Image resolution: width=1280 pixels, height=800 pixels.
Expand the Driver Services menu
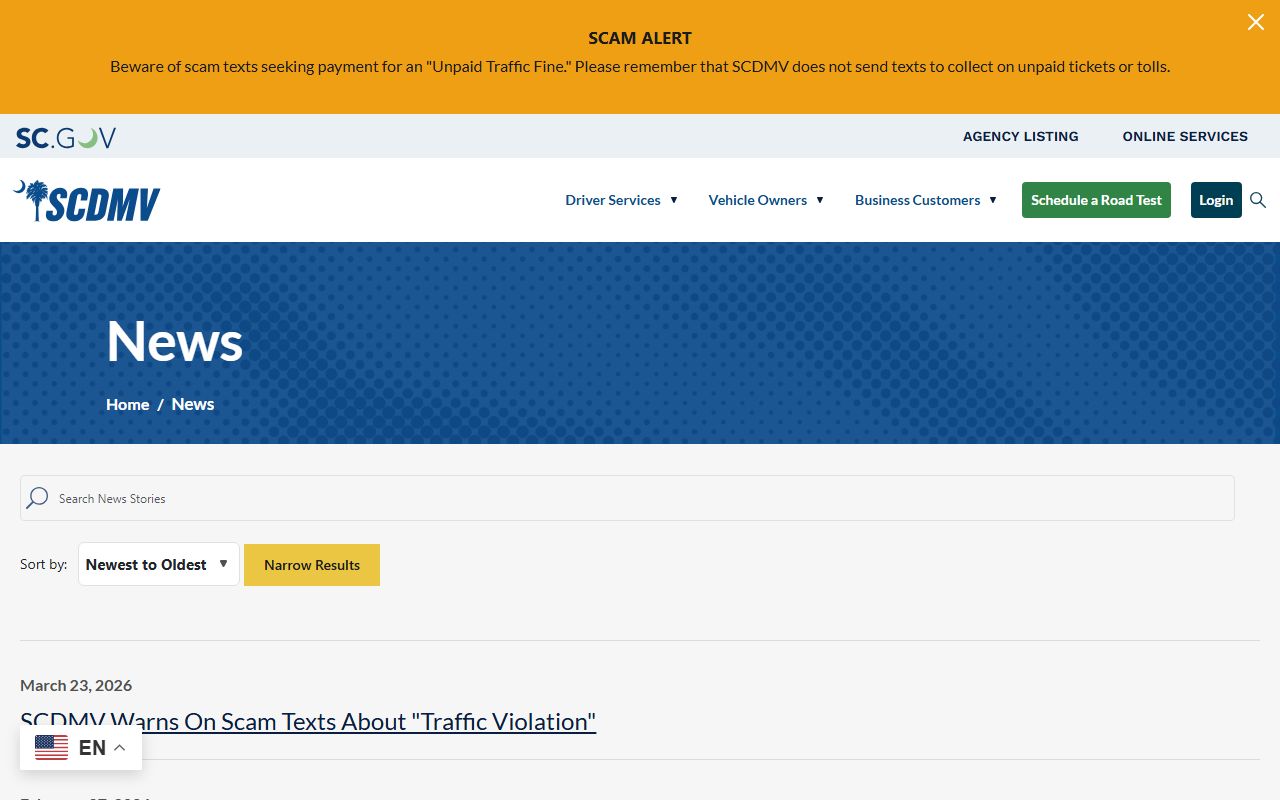click(x=621, y=200)
